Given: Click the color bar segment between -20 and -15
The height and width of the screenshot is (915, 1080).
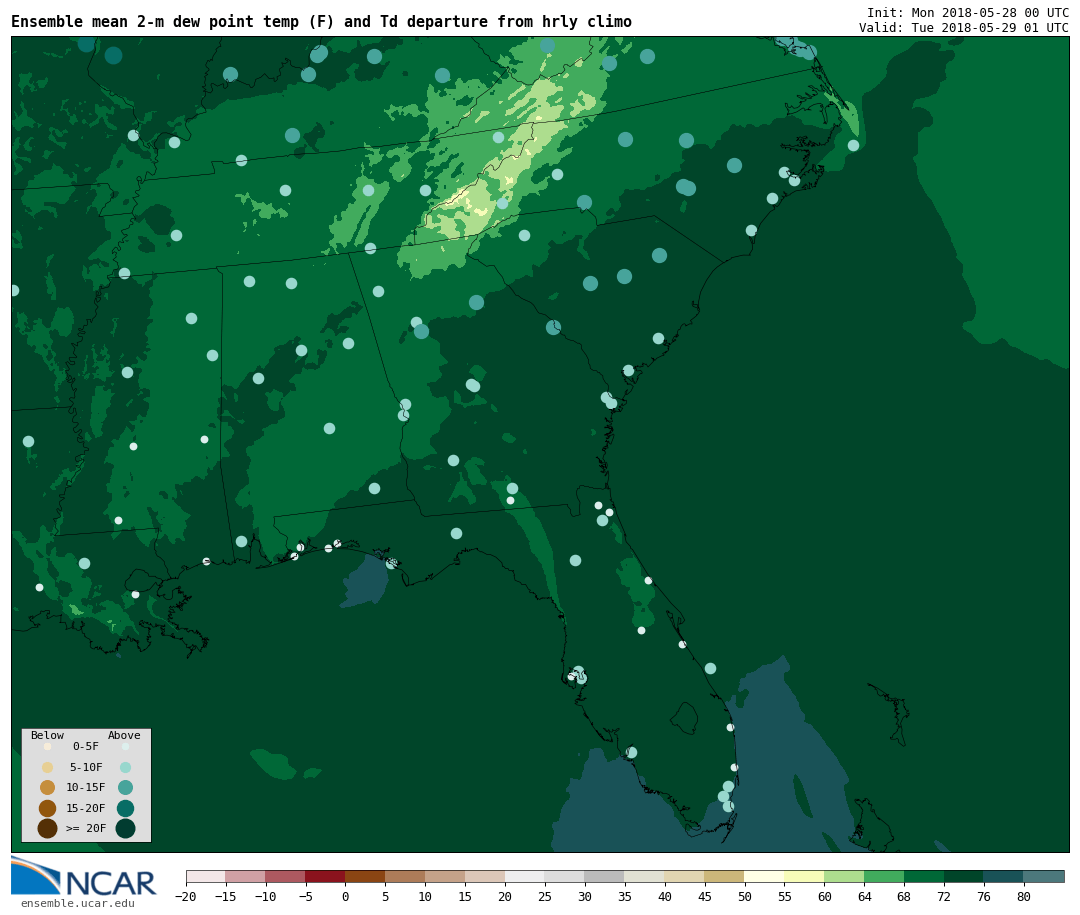Looking at the screenshot, I should click(x=206, y=876).
